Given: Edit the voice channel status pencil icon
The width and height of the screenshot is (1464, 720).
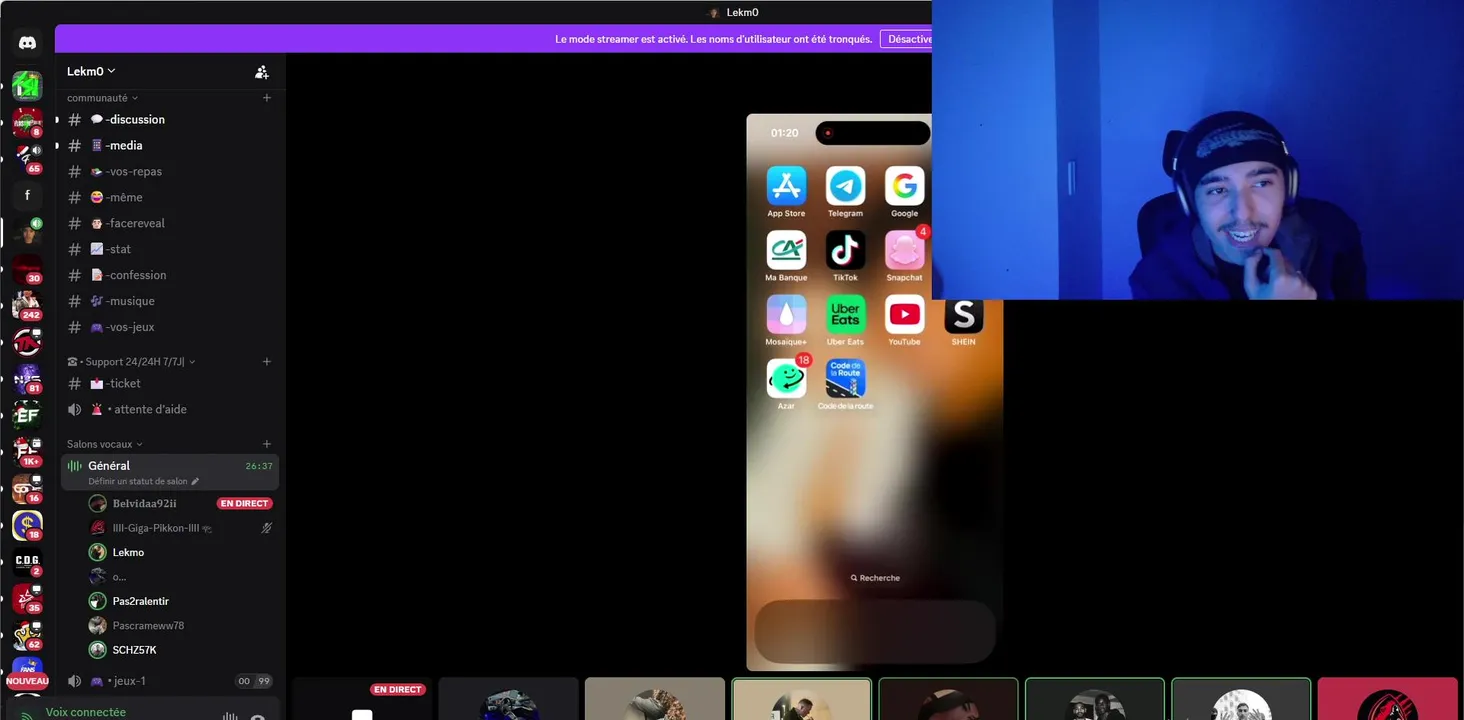Looking at the screenshot, I should click(195, 481).
